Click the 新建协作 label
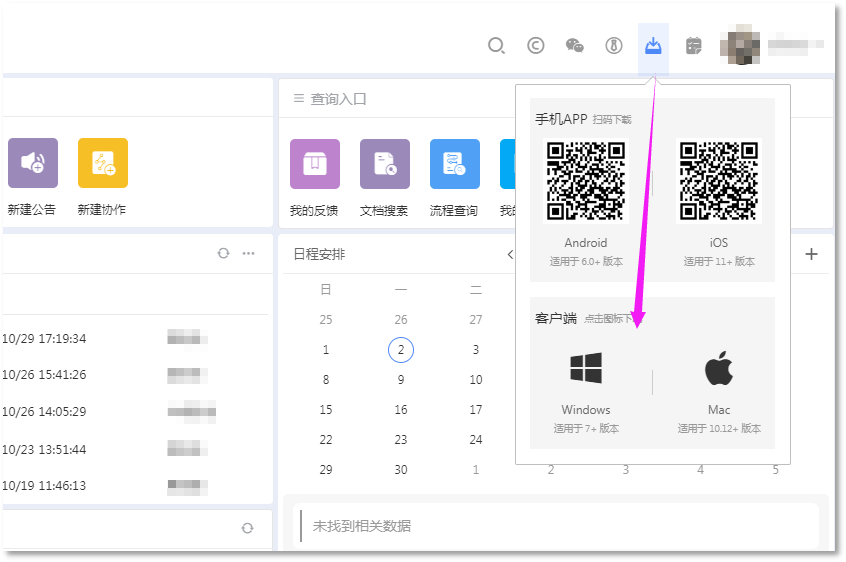This screenshot has height=562, width=846. click(102, 210)
